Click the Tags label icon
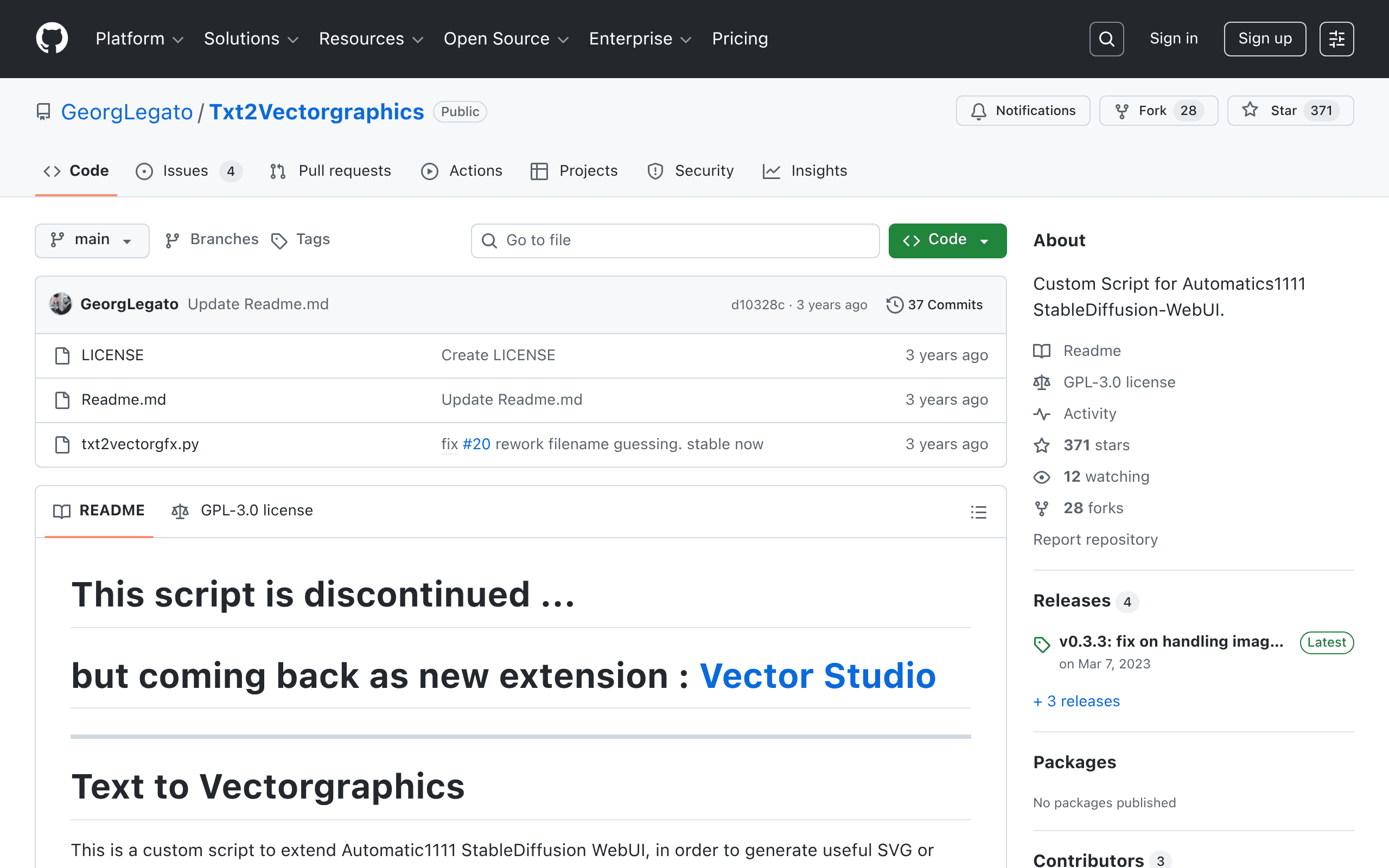The height and width of the screenshot is (868, 1389). tap(279, 240)
